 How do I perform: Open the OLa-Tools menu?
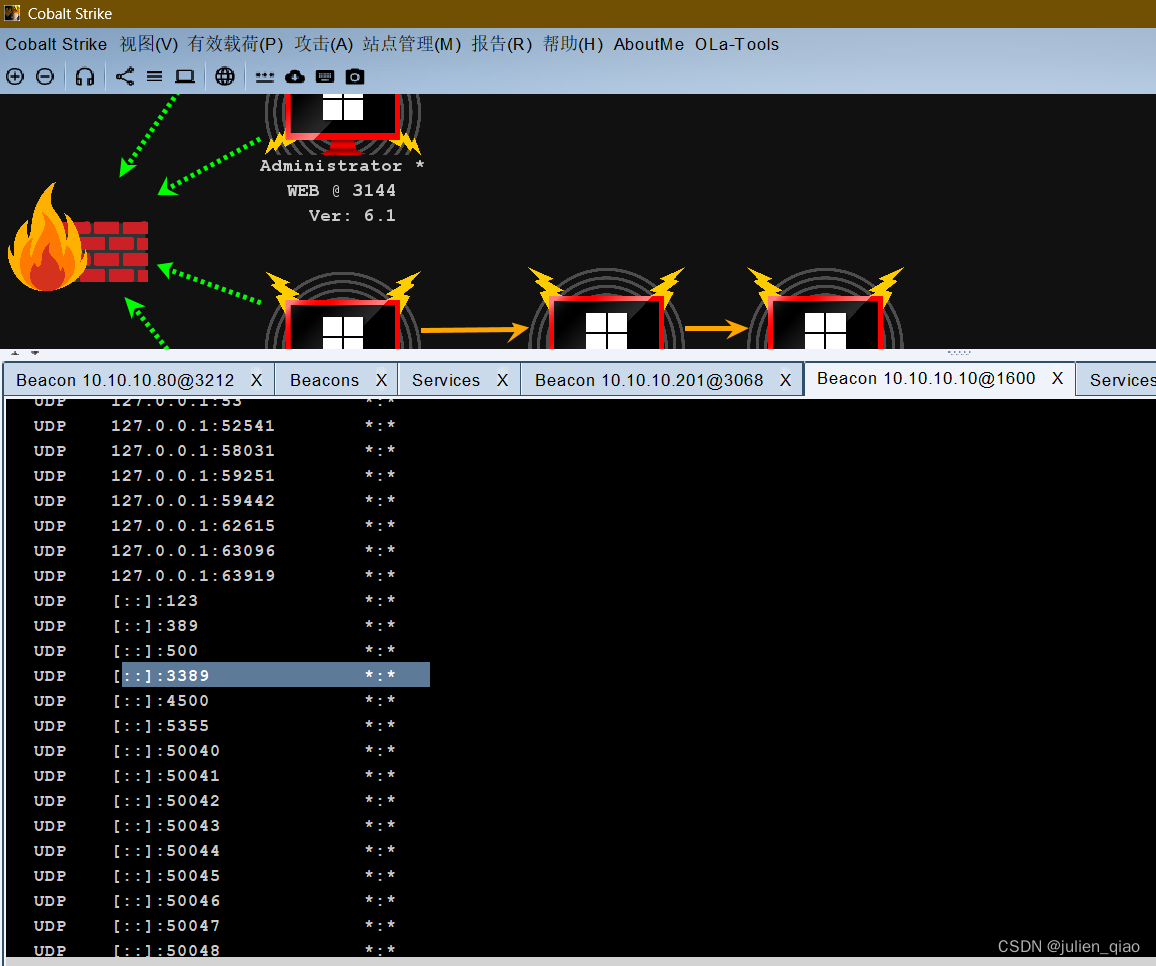737,44
